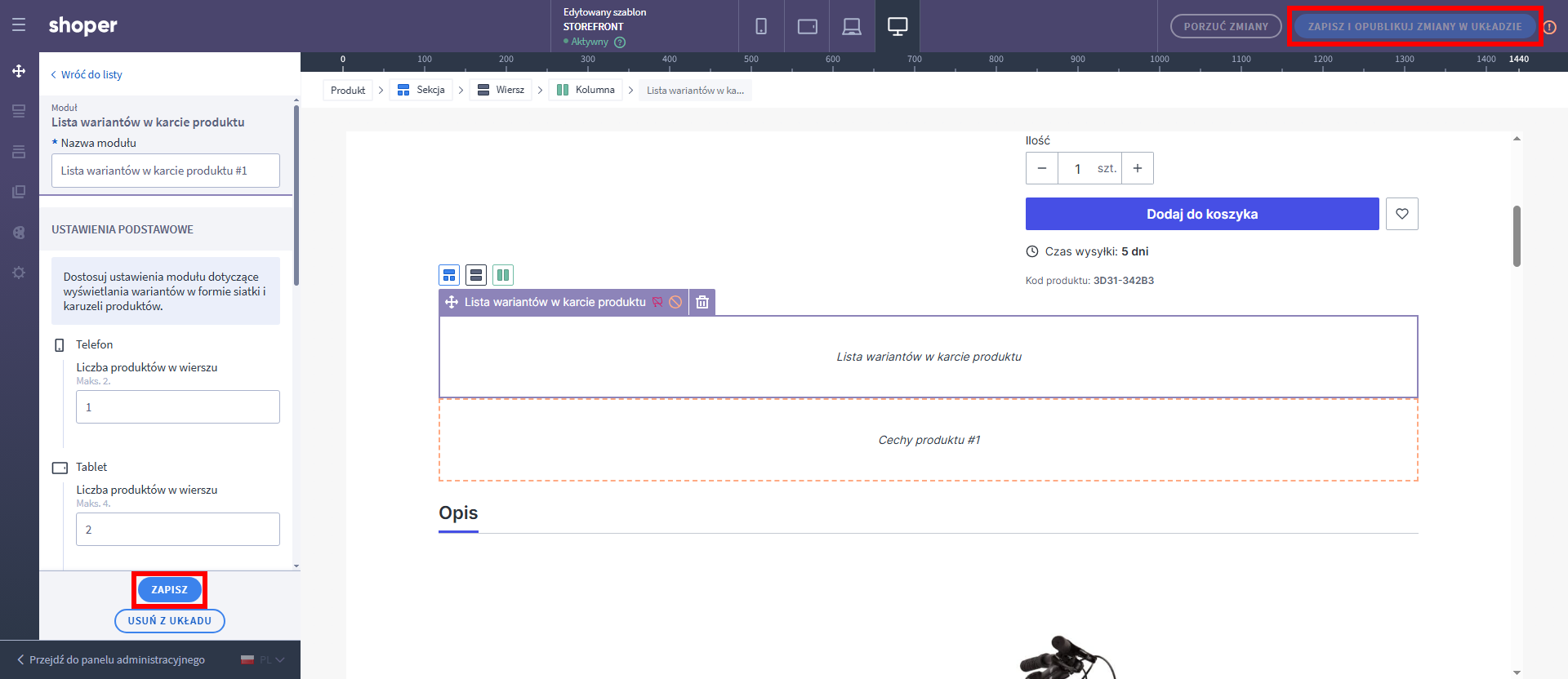The image size is (1568, 679).
Task: Decrease quantity with minus button
Action: point(1042,168)
